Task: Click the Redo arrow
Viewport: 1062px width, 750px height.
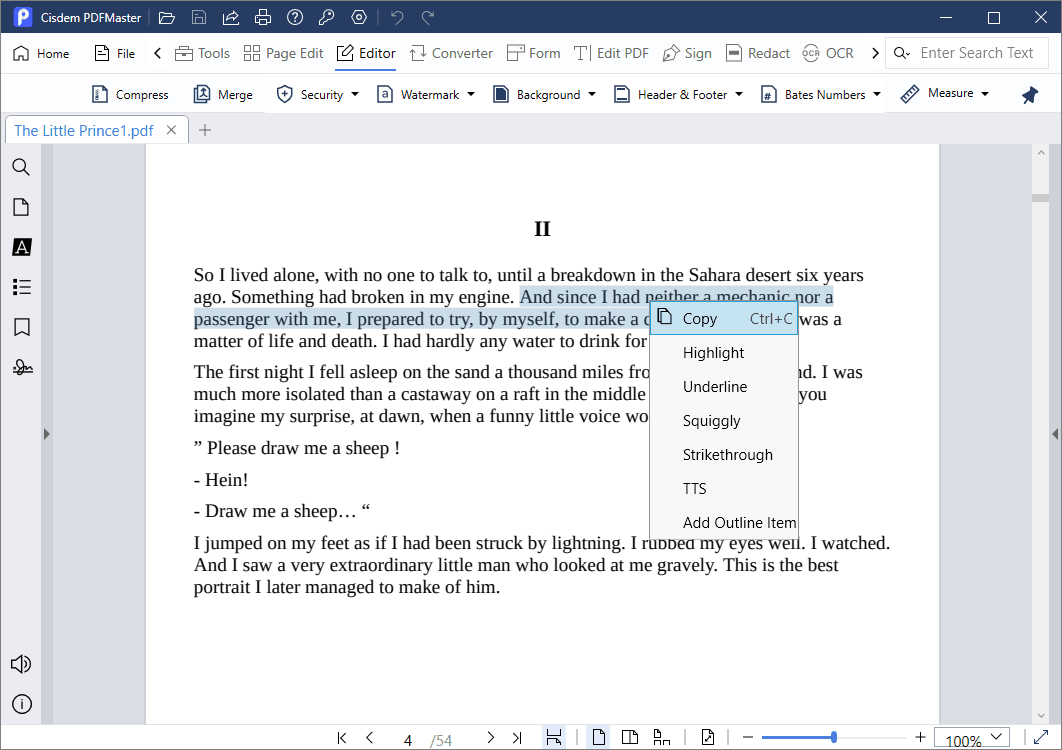Action: point(428,18)
